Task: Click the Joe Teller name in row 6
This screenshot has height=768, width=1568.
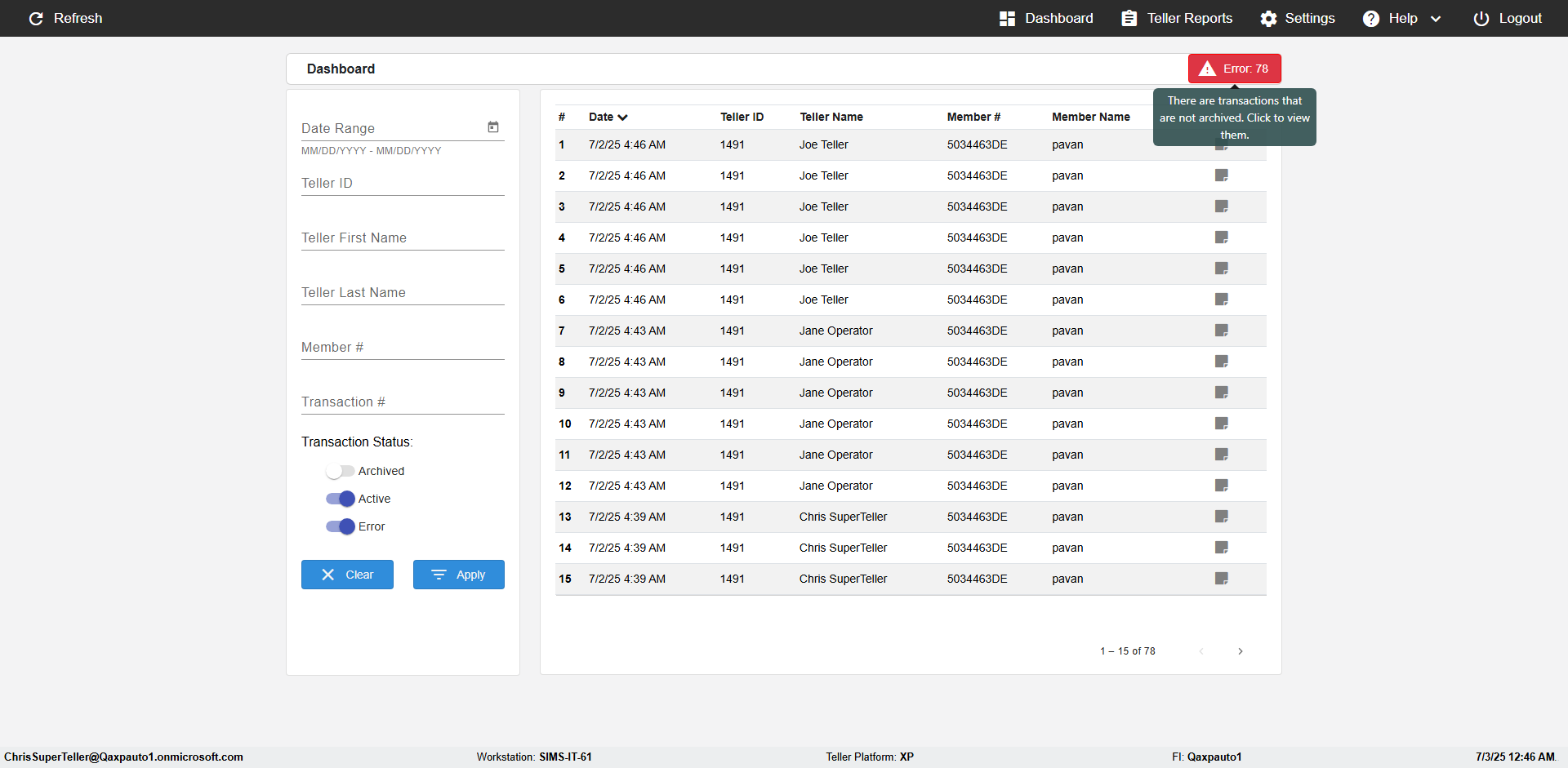Action: [x=824, y=300]
